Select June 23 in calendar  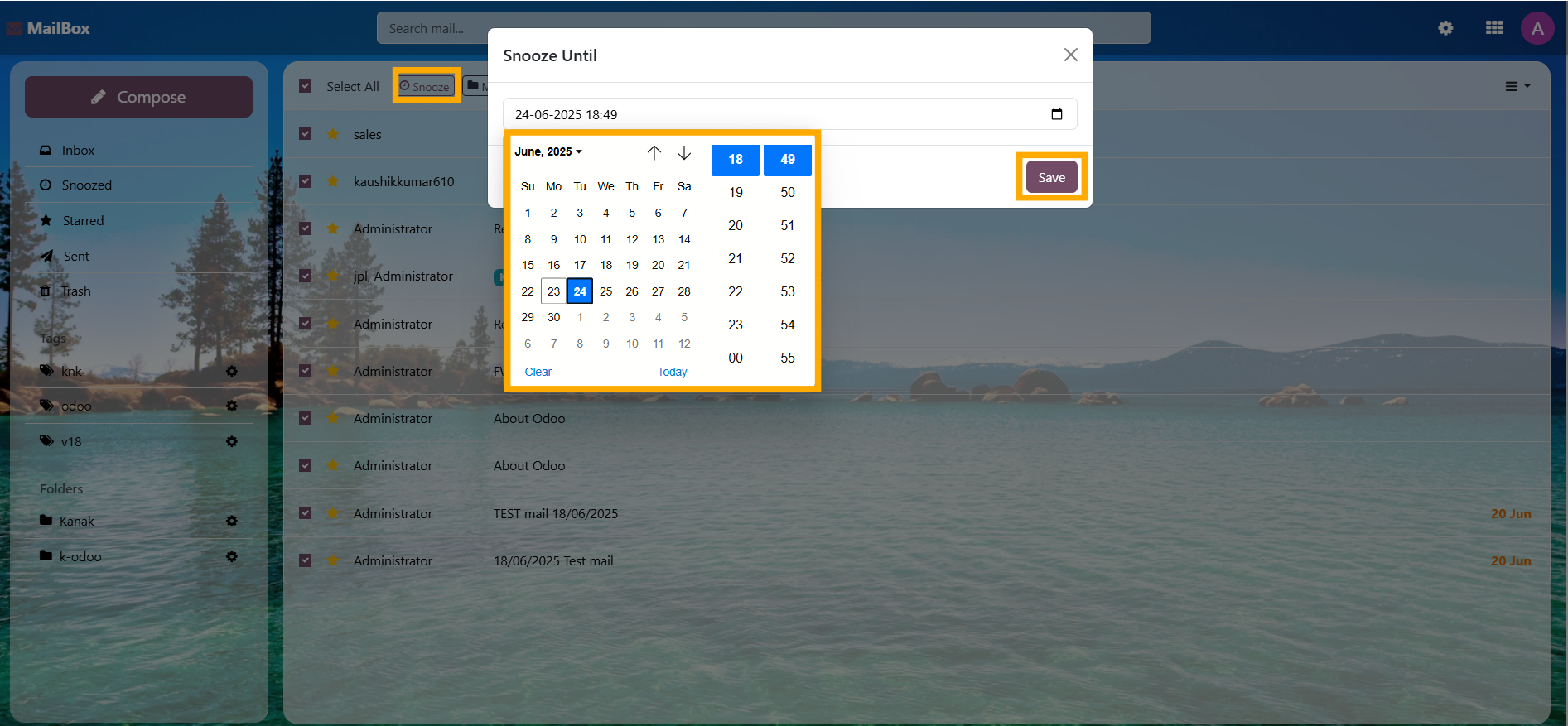pyautogui.click(x=554, y=291)
